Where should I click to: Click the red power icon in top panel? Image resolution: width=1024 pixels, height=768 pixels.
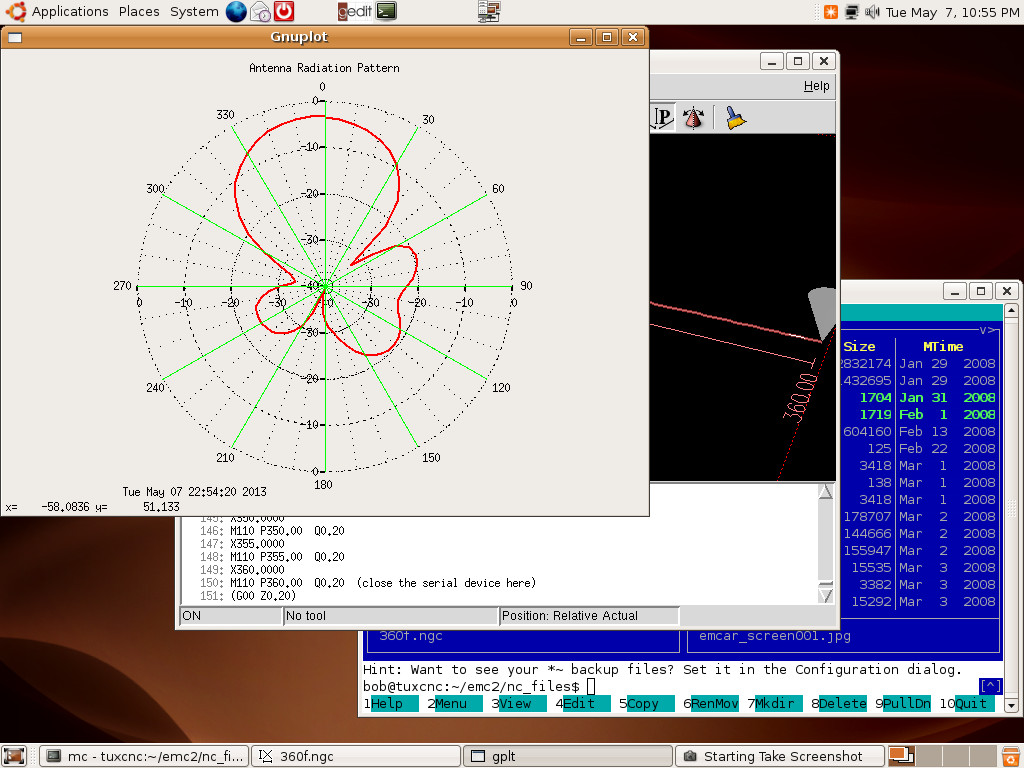point(285,12)
